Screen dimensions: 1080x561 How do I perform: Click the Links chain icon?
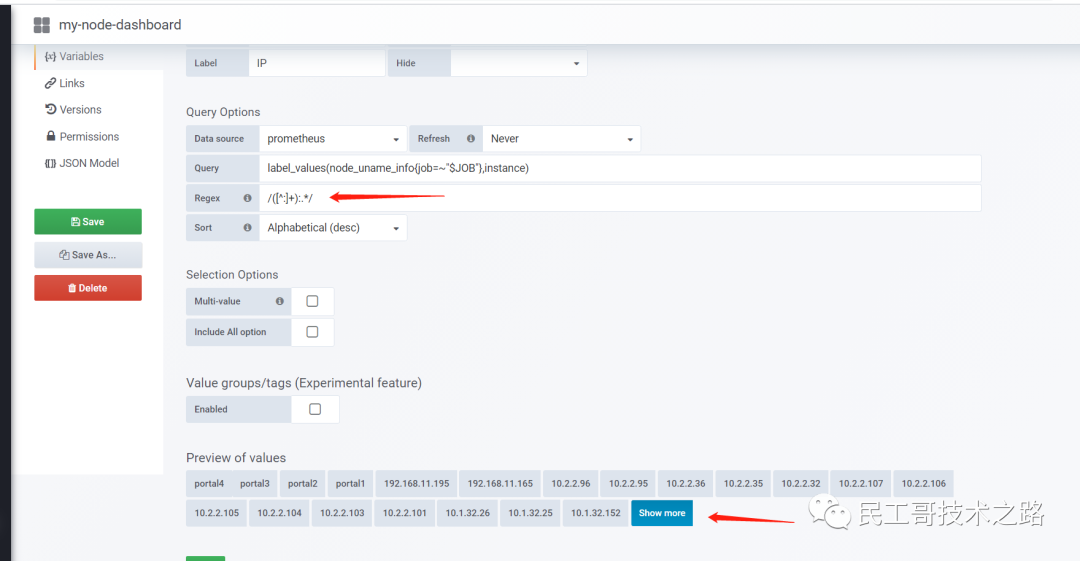(x=50, y=83)
